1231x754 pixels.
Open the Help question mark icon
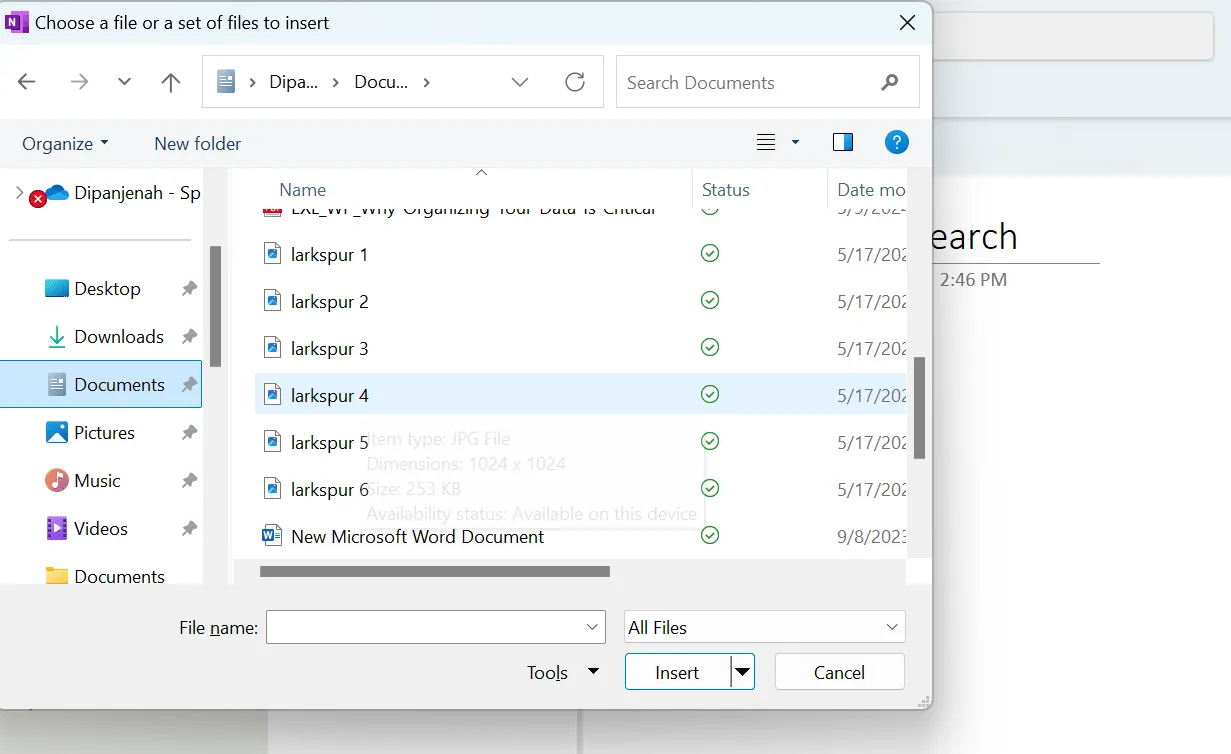click(897, 142)
